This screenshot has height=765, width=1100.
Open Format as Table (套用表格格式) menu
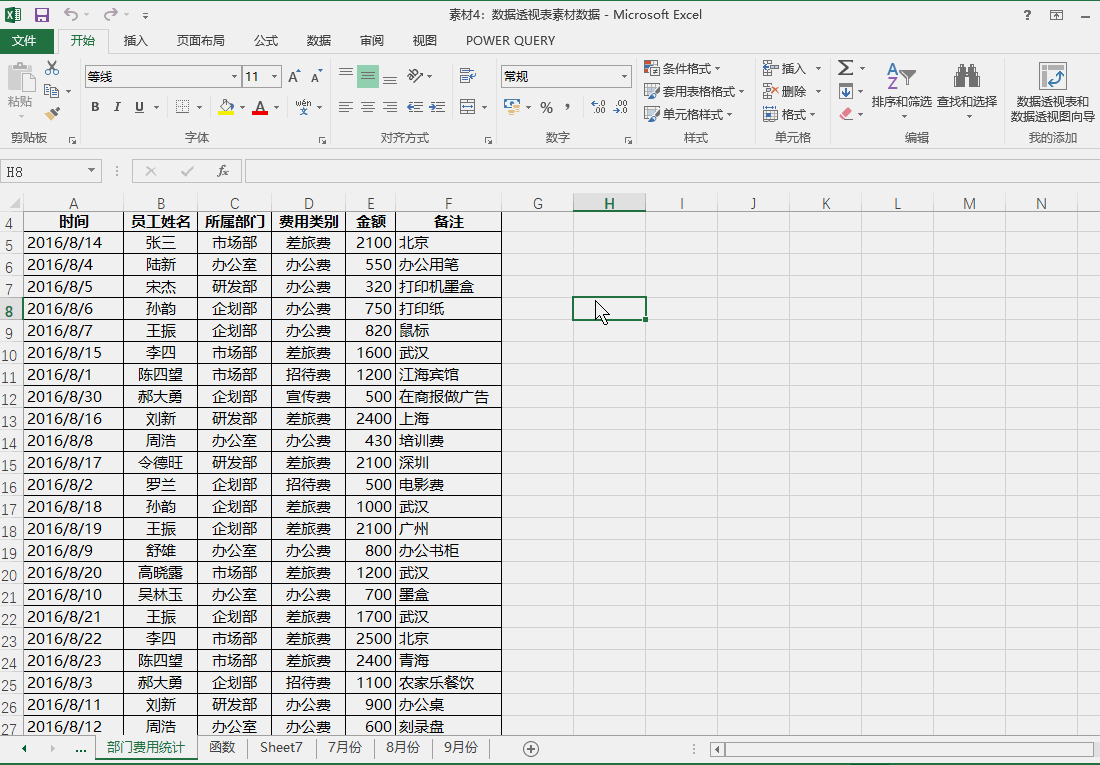click(695, 91)
